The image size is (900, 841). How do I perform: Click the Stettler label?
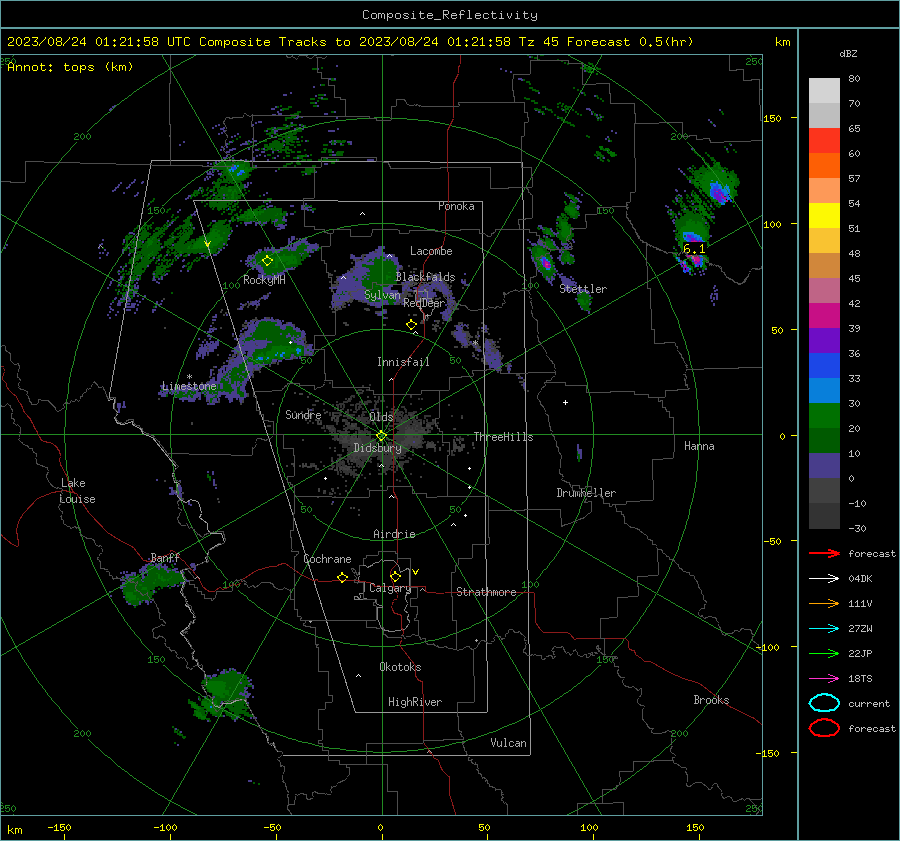point(583,289)
